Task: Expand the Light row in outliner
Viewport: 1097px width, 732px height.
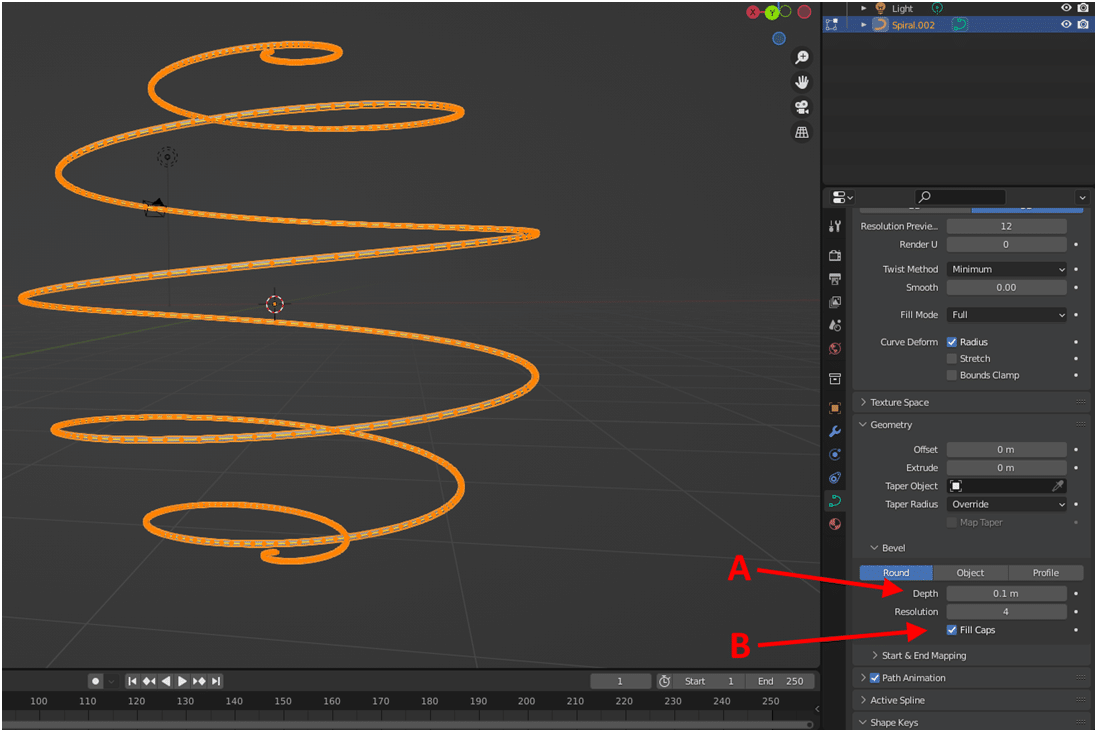Action: point(864,8)
